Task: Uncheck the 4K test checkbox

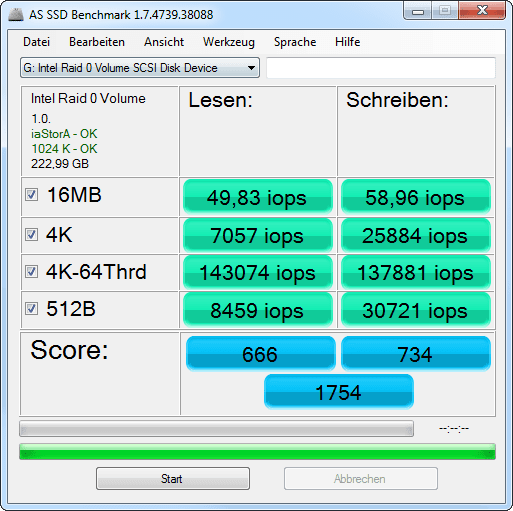Action: [32, 235]
